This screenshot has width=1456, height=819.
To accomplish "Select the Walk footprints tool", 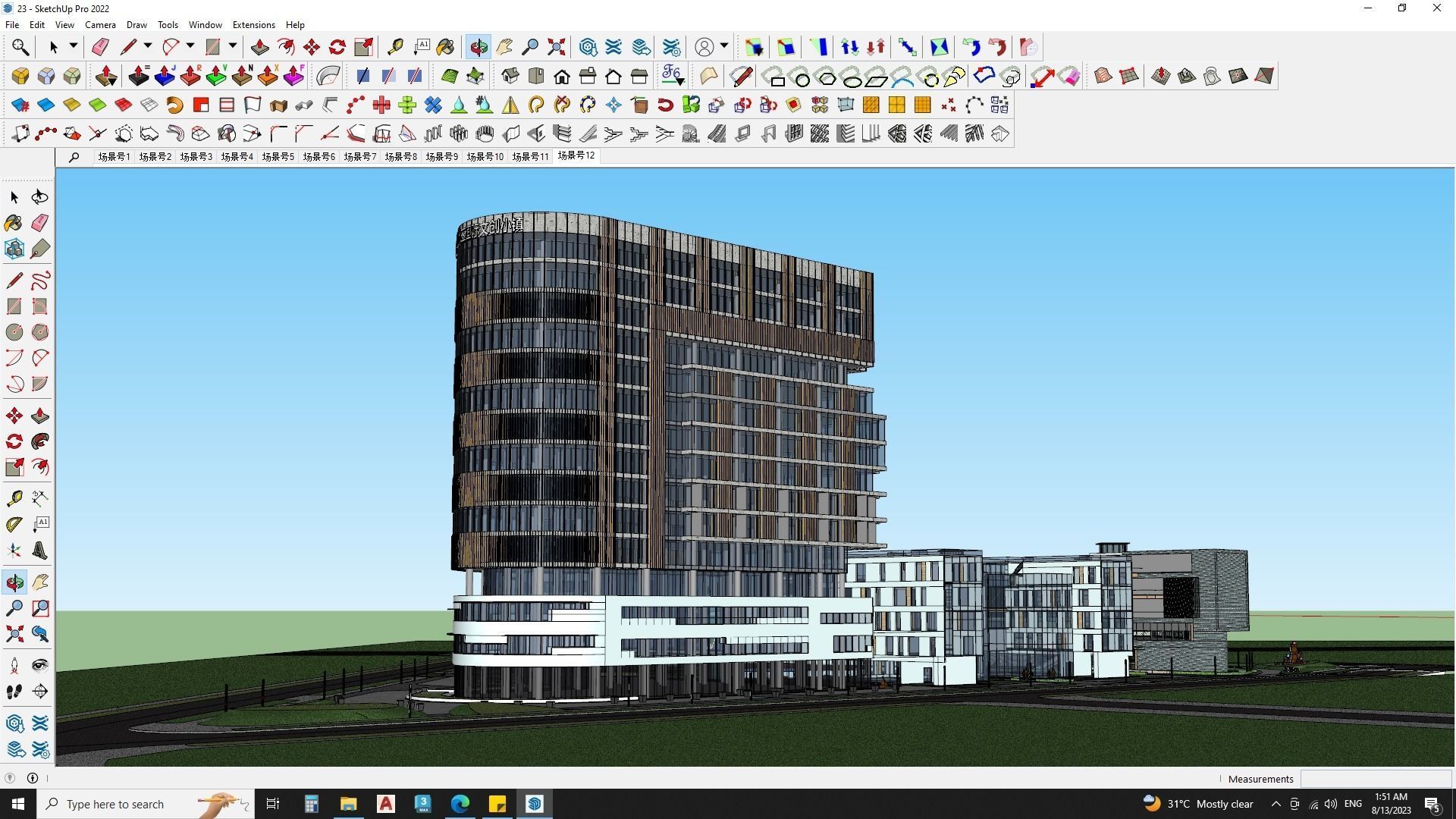I will [x=14, y=692].
